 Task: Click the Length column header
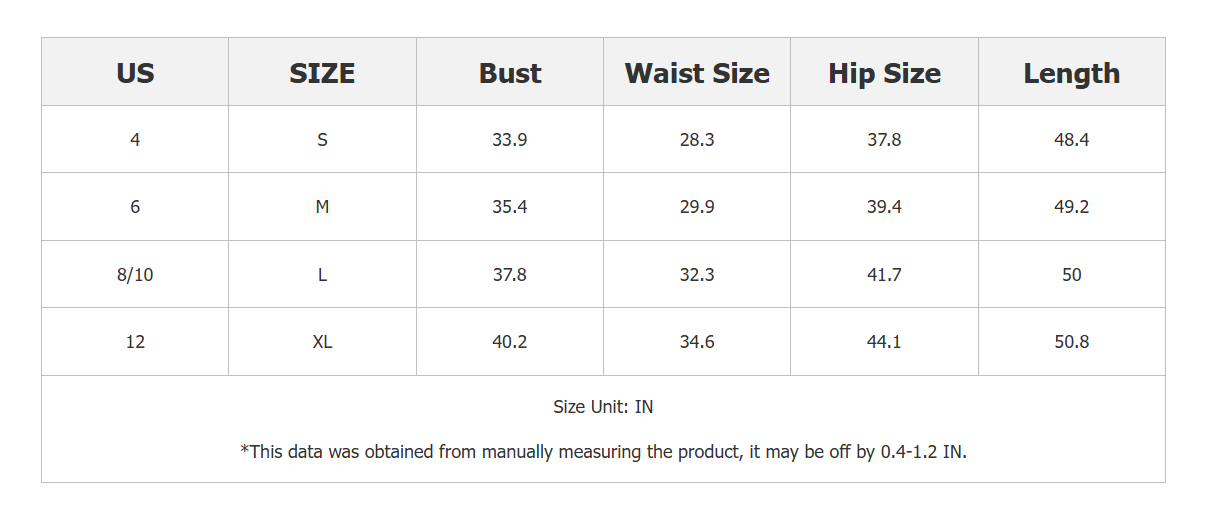(1071, 73)
